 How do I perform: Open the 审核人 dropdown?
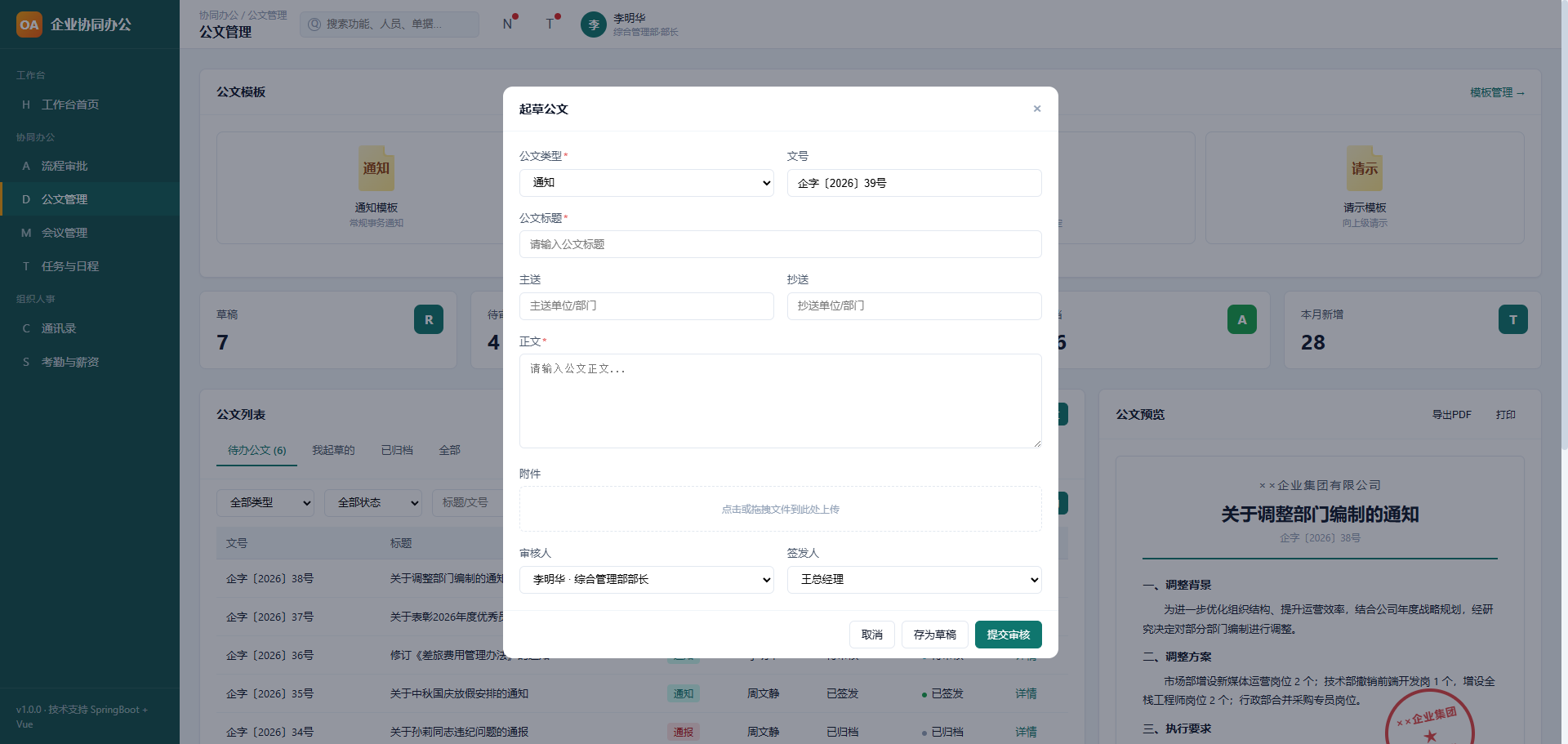click(x=647, y=580)
